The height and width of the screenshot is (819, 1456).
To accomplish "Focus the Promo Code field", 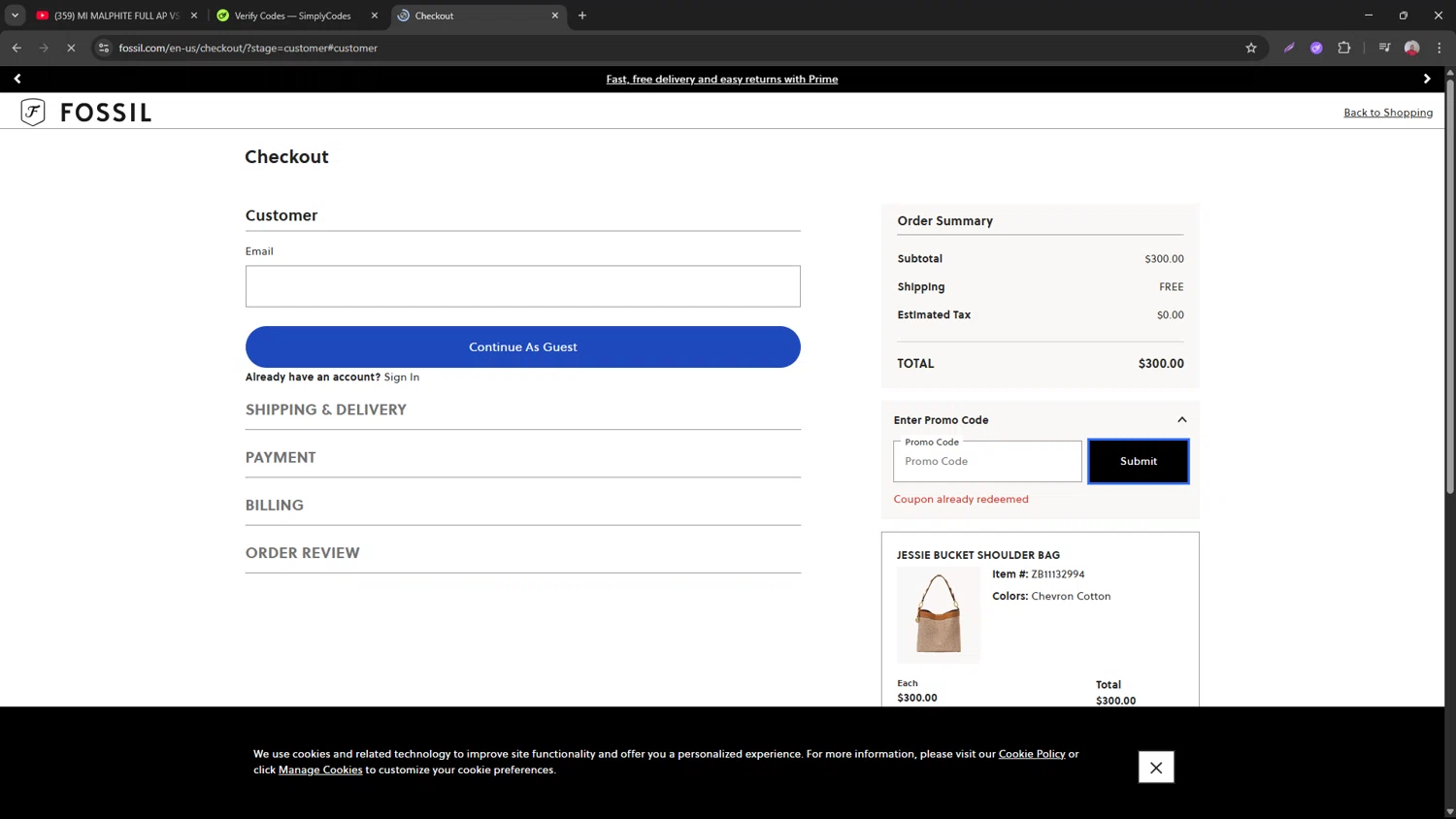I will tap(987, 462).
